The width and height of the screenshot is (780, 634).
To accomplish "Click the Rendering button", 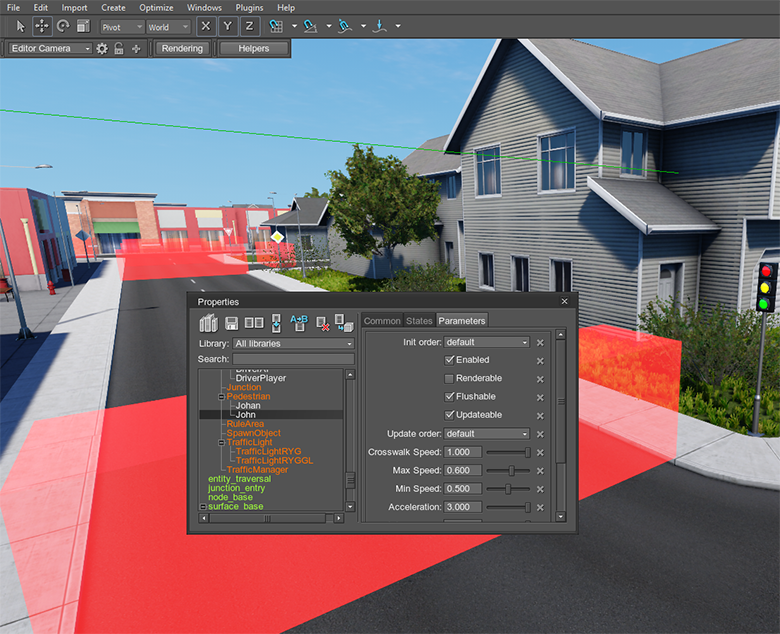I will point(182,48).
